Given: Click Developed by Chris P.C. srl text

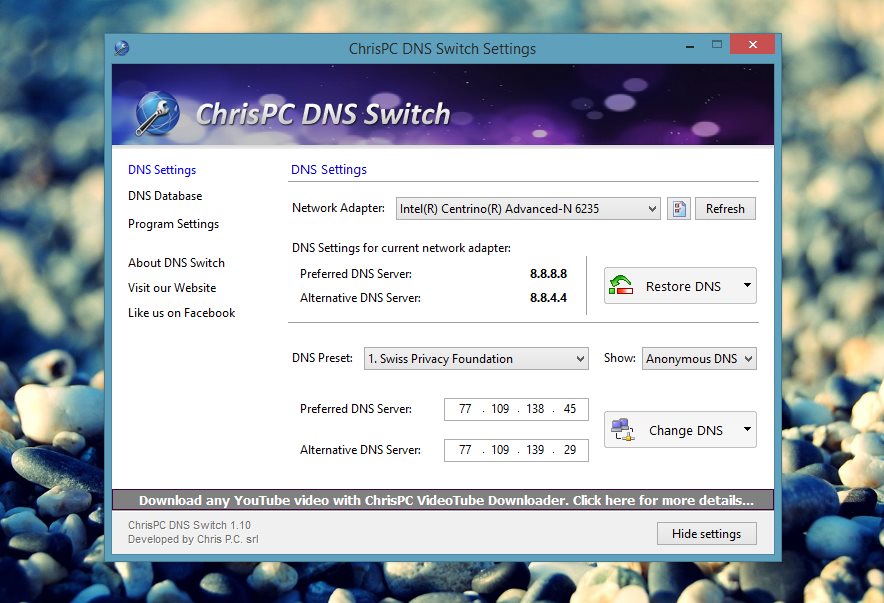Looking at the screenshot, I should click(193, 539).
